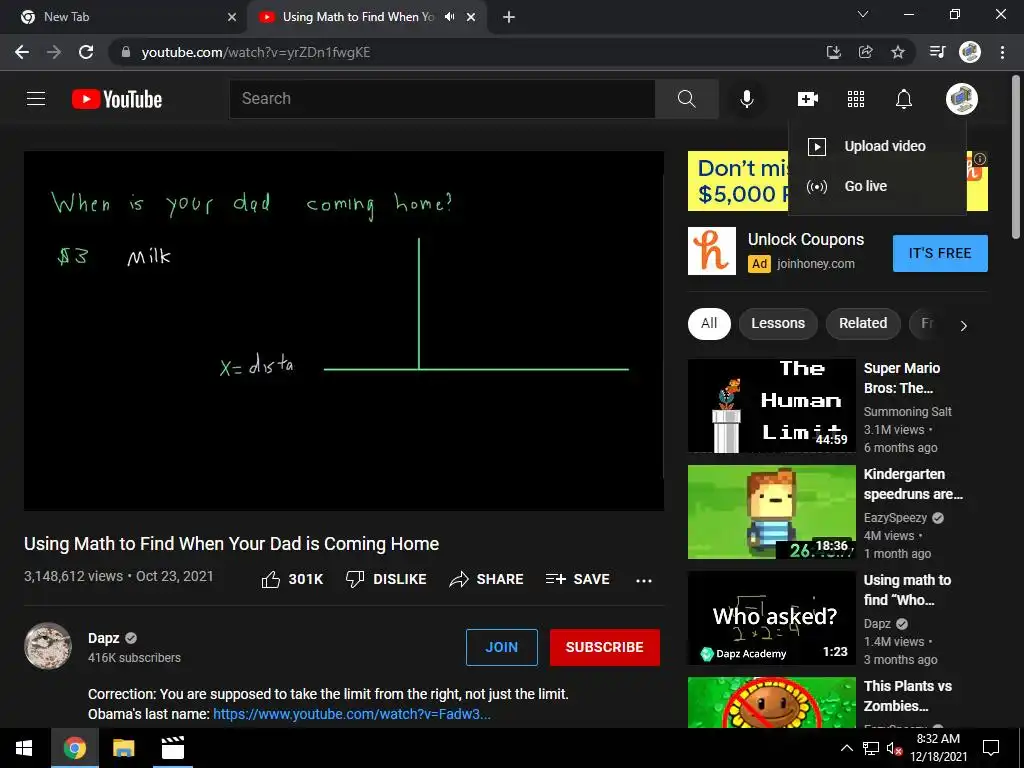Subscribe to Dapz channel
This screenshot has width=1024, height=768.
[604, 647]
